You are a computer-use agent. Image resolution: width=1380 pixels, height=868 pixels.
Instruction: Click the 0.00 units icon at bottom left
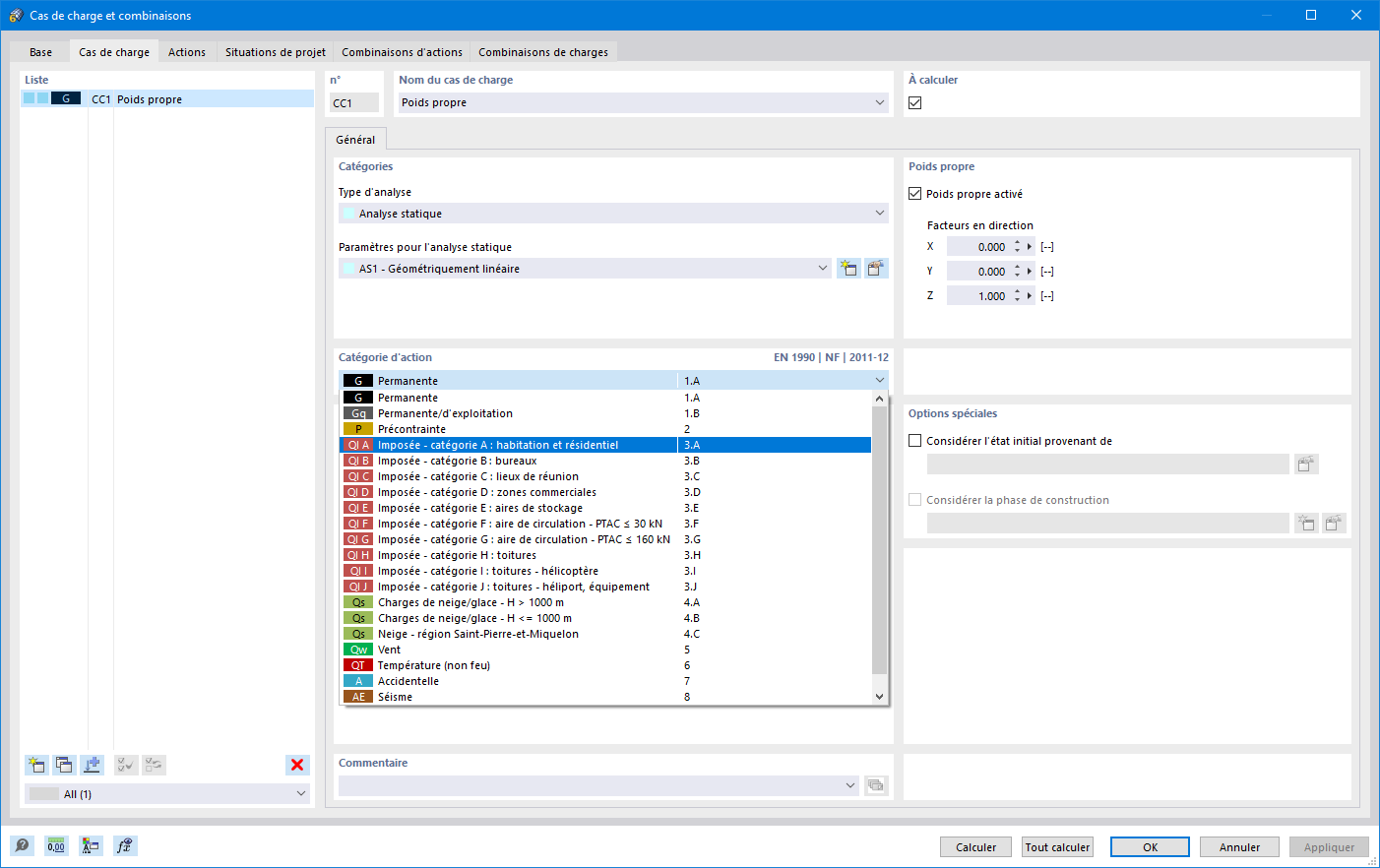(56, 845)
